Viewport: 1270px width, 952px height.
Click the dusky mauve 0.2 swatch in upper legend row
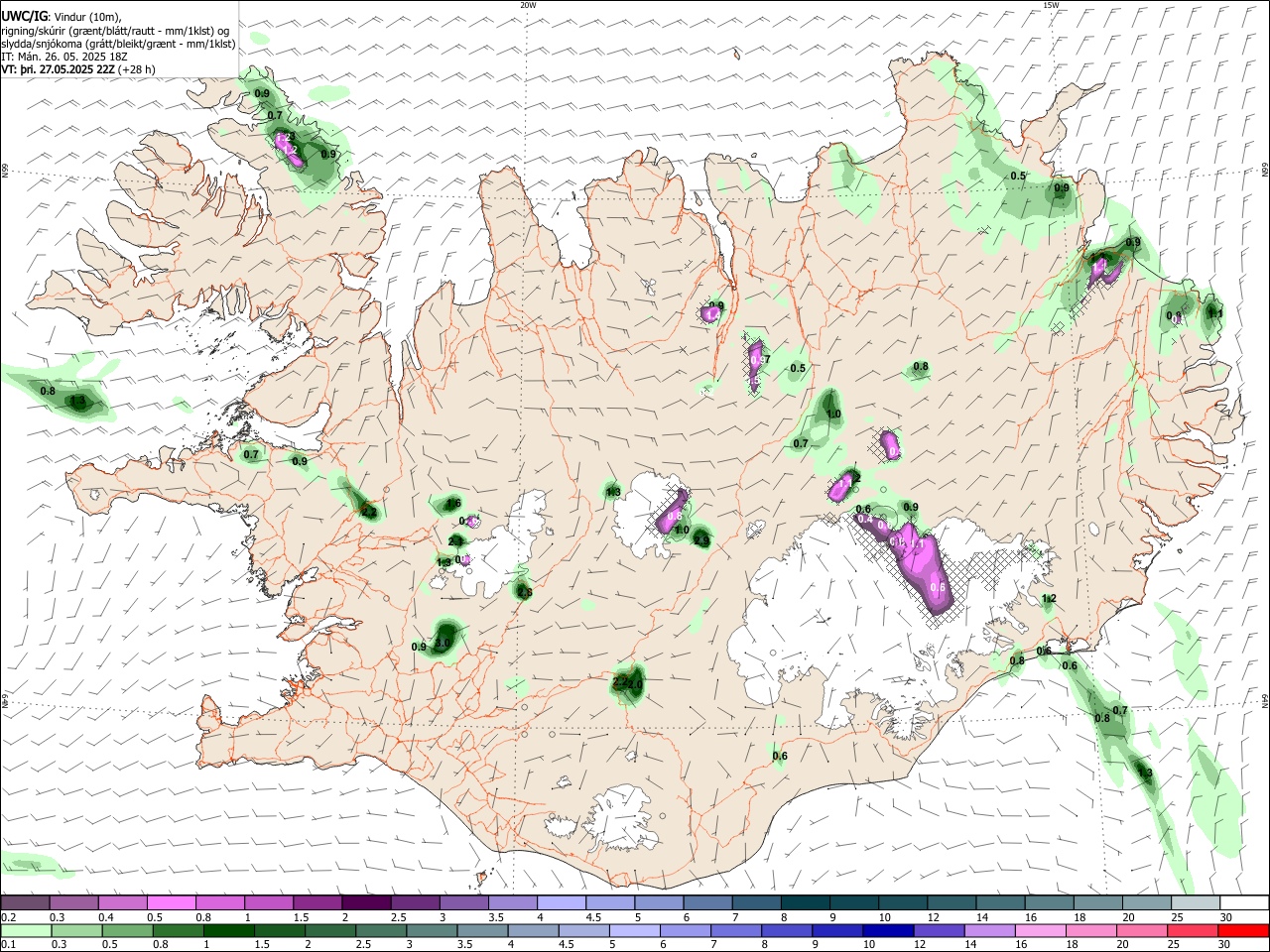25,903
